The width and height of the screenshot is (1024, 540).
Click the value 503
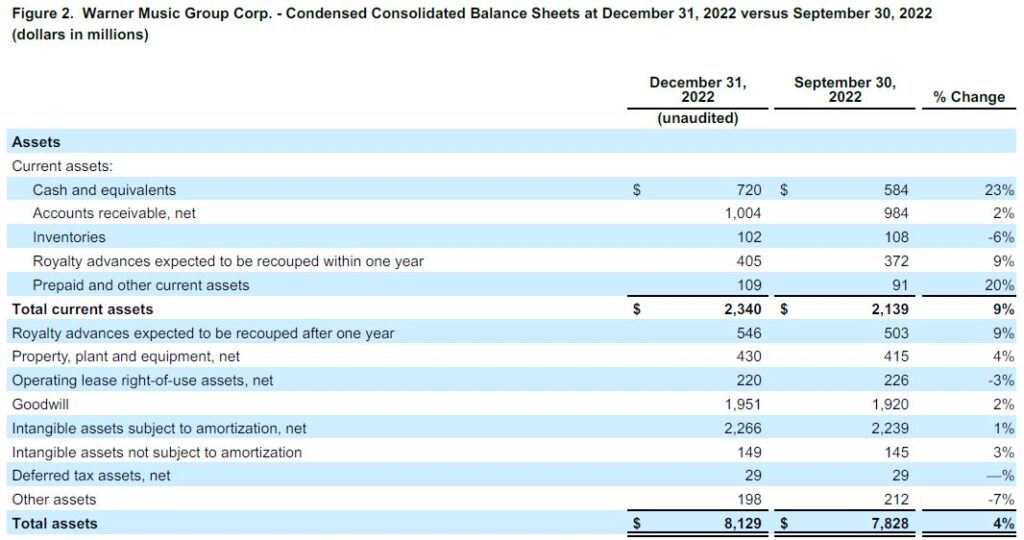(896, 333)
